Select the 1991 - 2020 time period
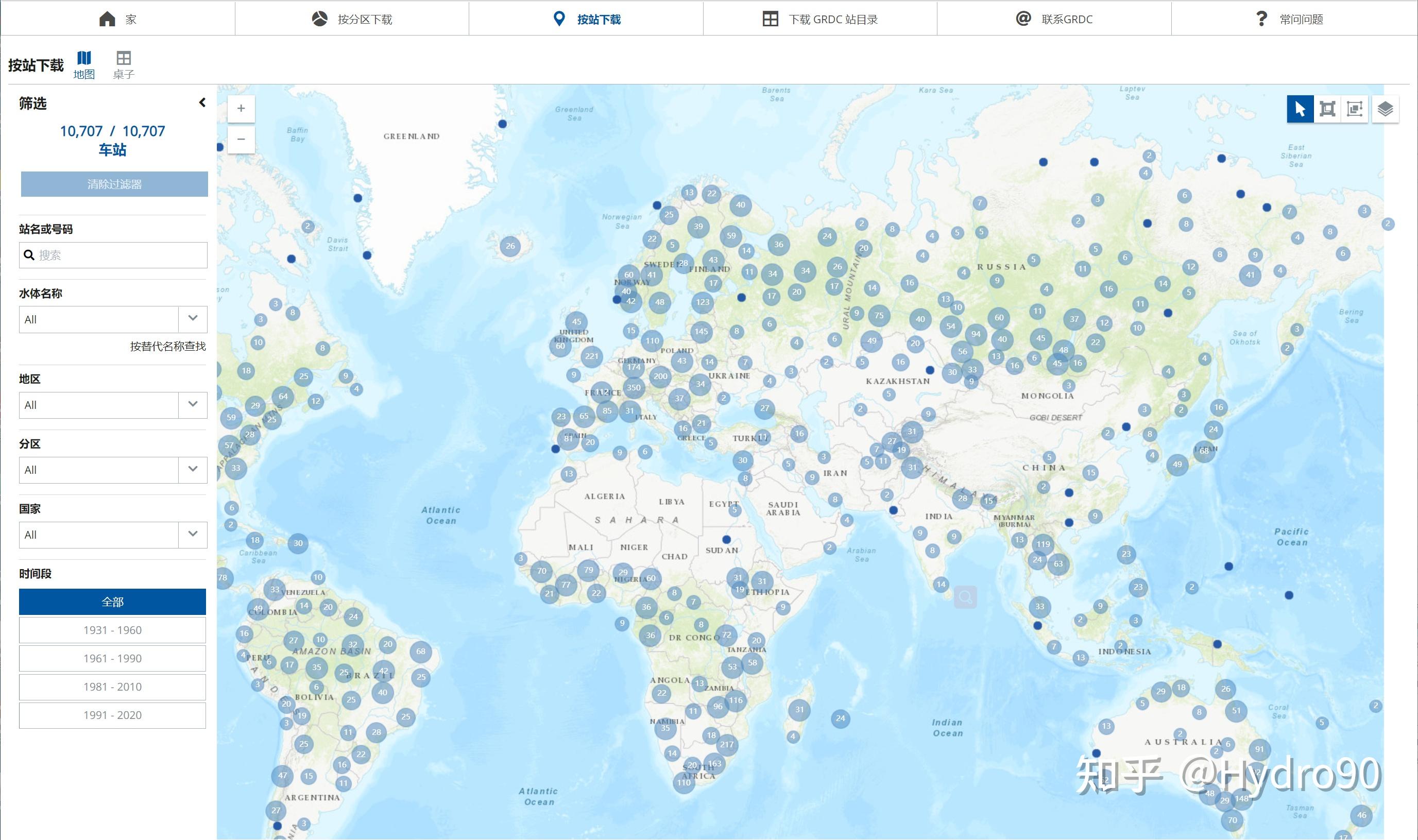The height and width of the screenshot is (840, 1418). point(112,715)
